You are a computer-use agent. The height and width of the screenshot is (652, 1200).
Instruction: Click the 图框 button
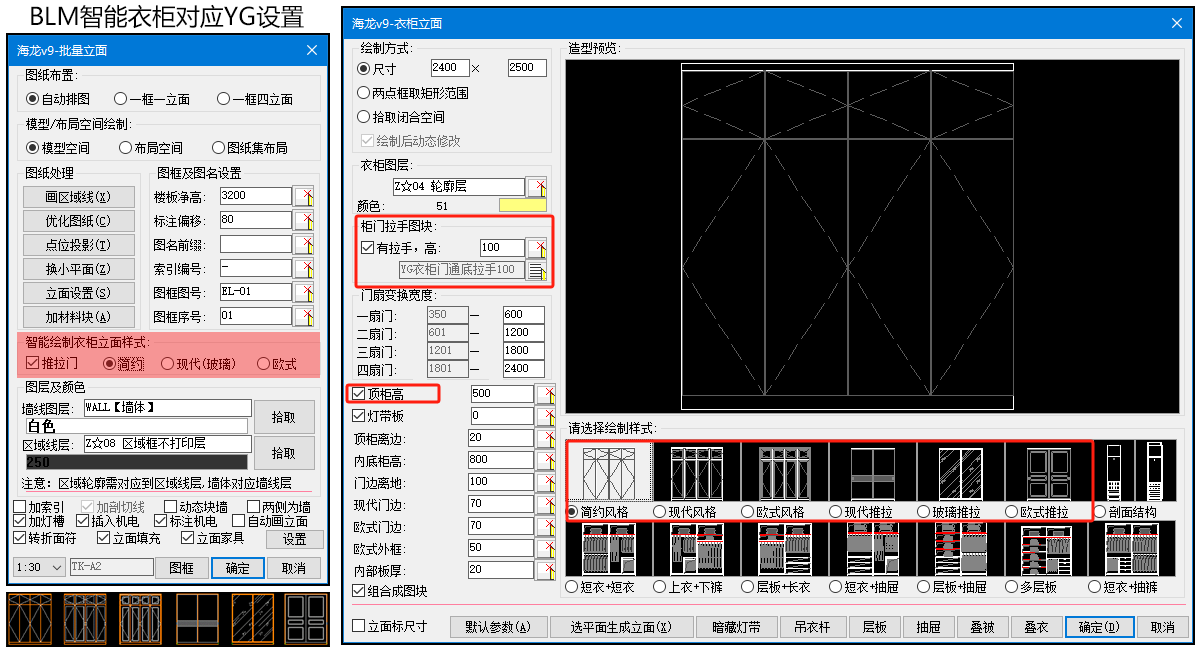pyautogui.click(x=181, y=567)
